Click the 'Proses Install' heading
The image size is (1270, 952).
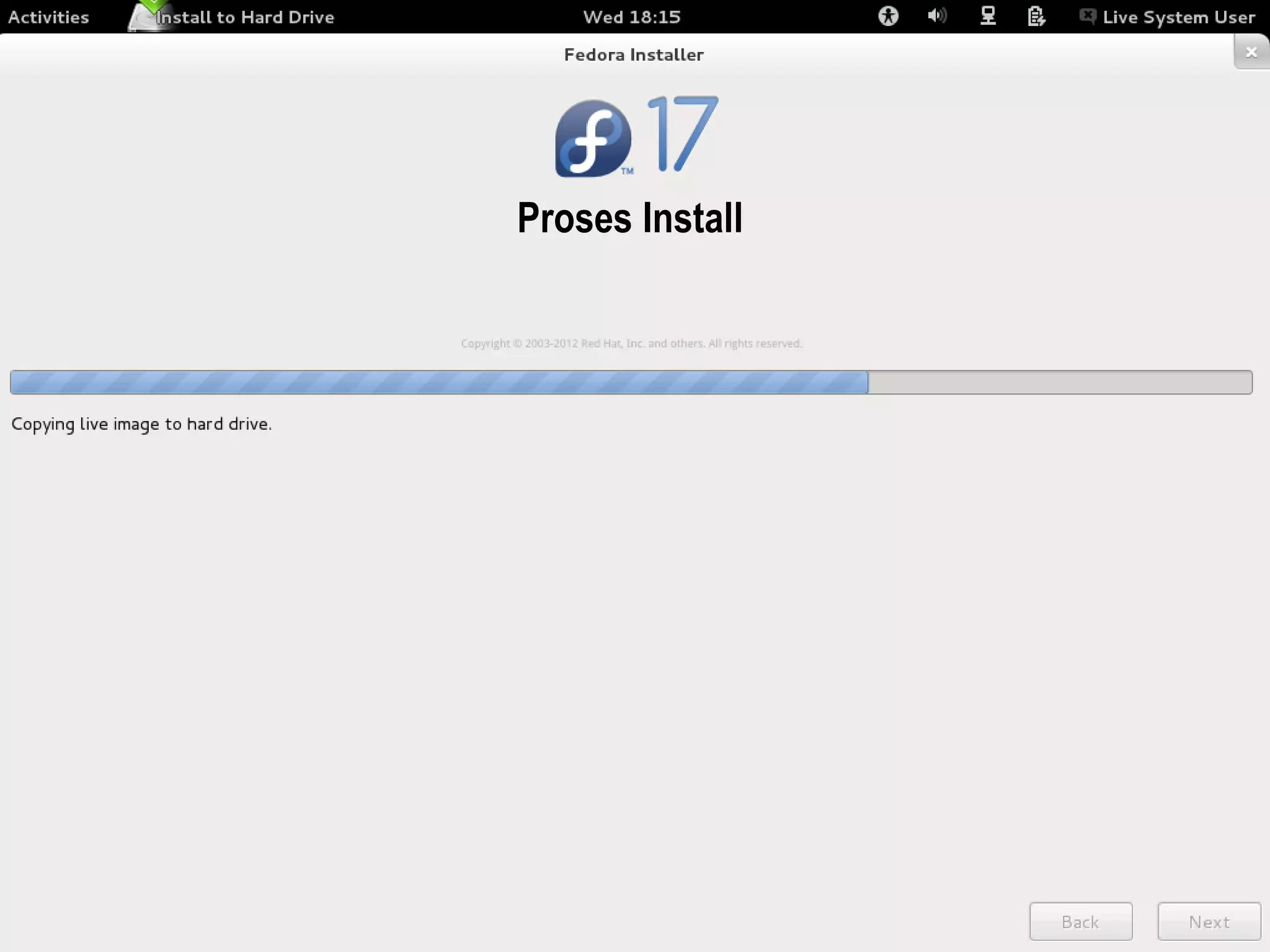pyautogui.click(x=630, y=218)
